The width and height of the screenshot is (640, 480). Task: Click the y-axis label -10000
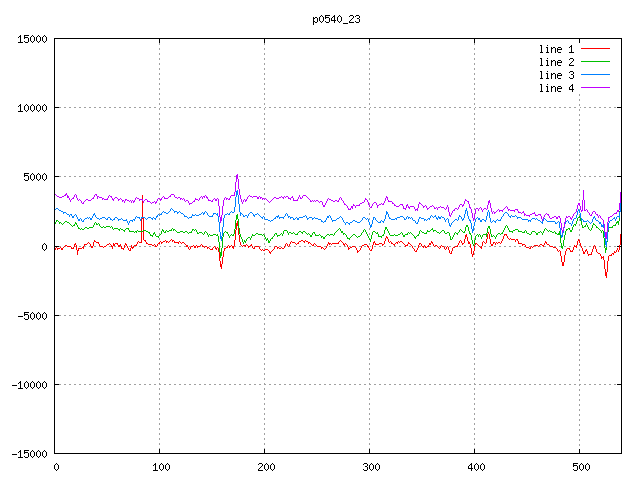tap(29, 385)
